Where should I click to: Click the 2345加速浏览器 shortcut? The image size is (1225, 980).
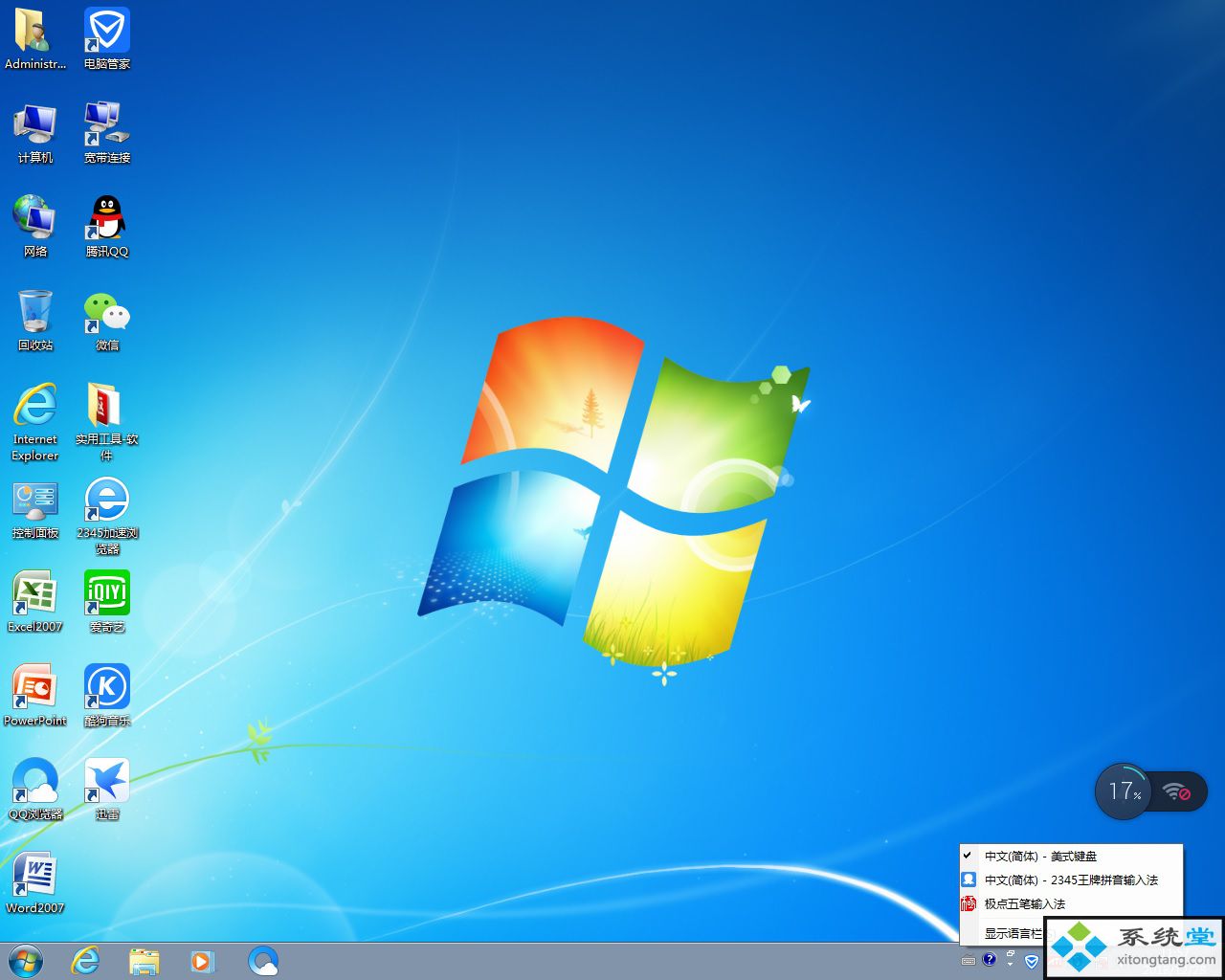[x=107, y=516]
